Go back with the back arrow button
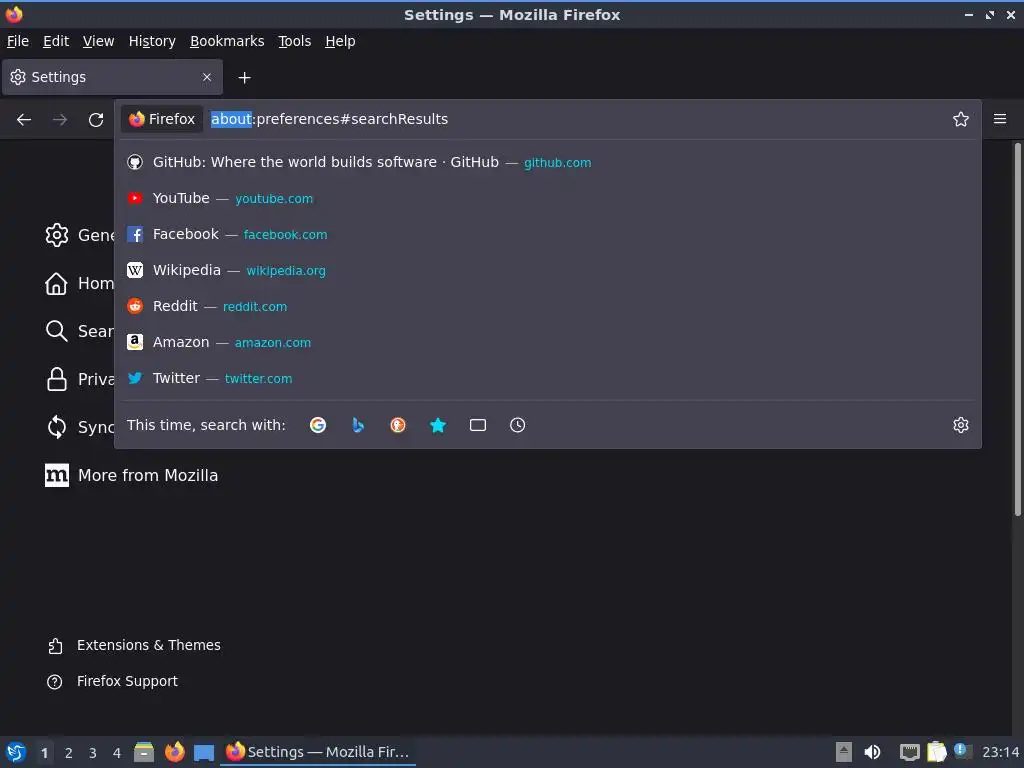This screenshot has width=1024, height=768. [24, 120]
